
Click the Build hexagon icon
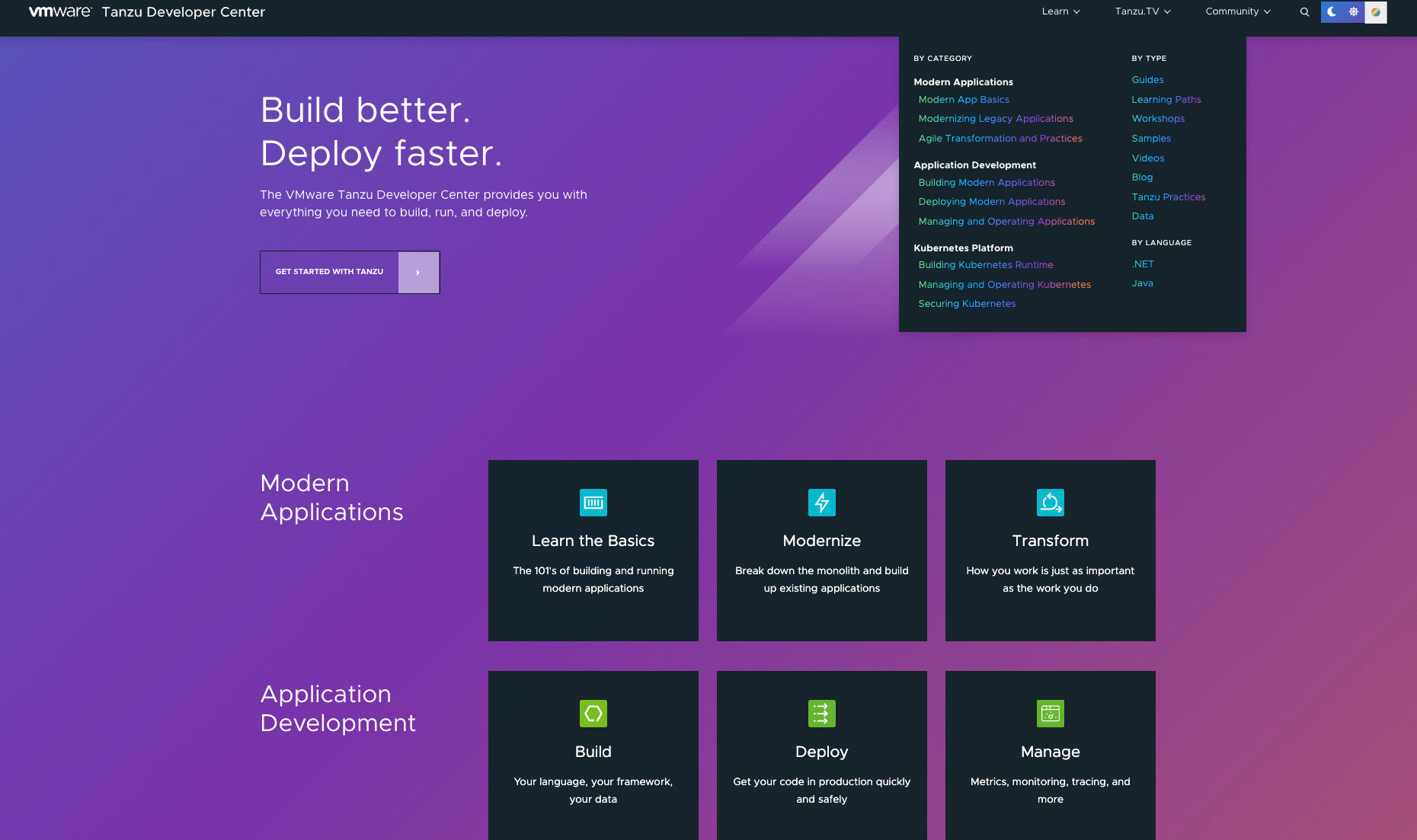pos(593,714)
